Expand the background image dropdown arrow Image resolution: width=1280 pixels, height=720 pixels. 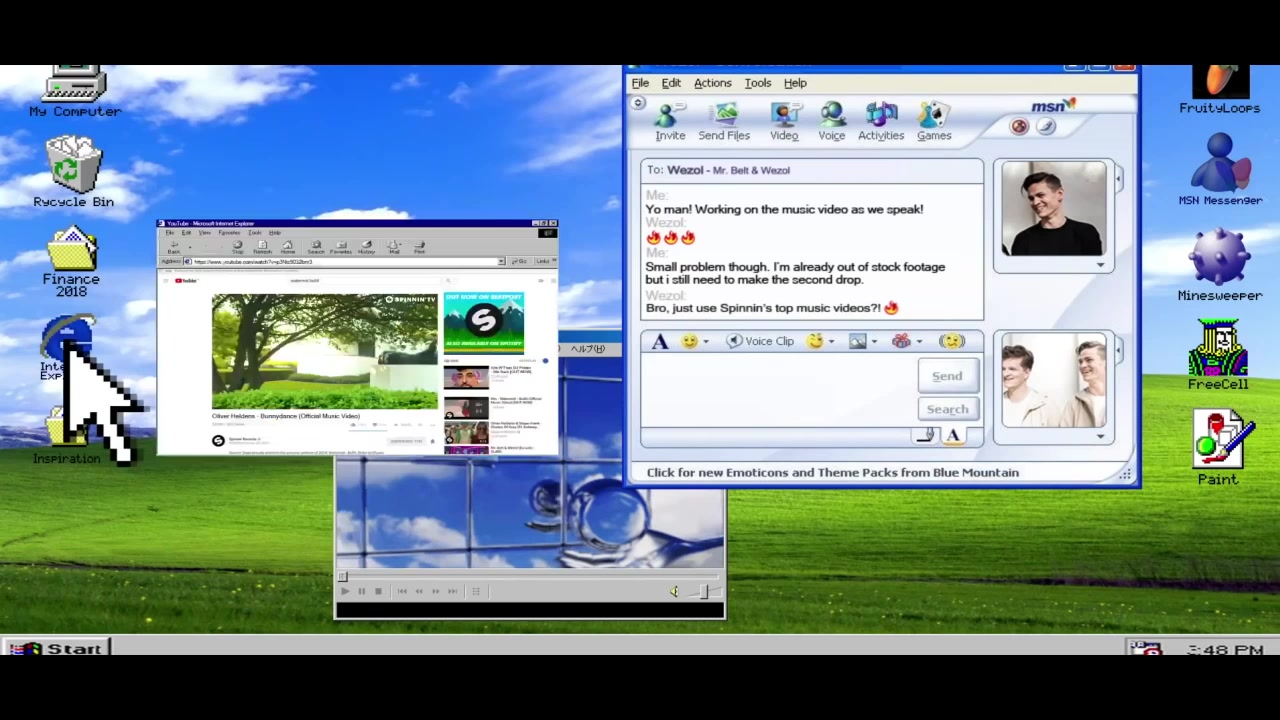click(x=874, y=342)
